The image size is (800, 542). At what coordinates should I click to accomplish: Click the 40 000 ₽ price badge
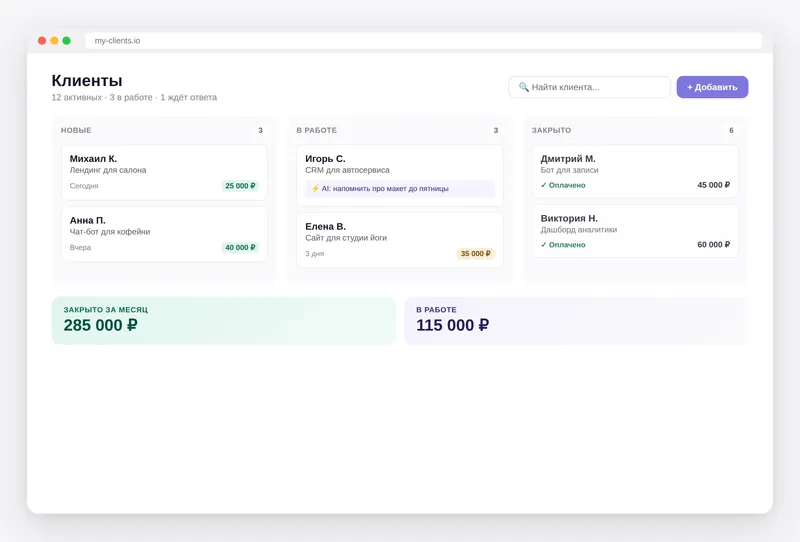pos(240,248)
